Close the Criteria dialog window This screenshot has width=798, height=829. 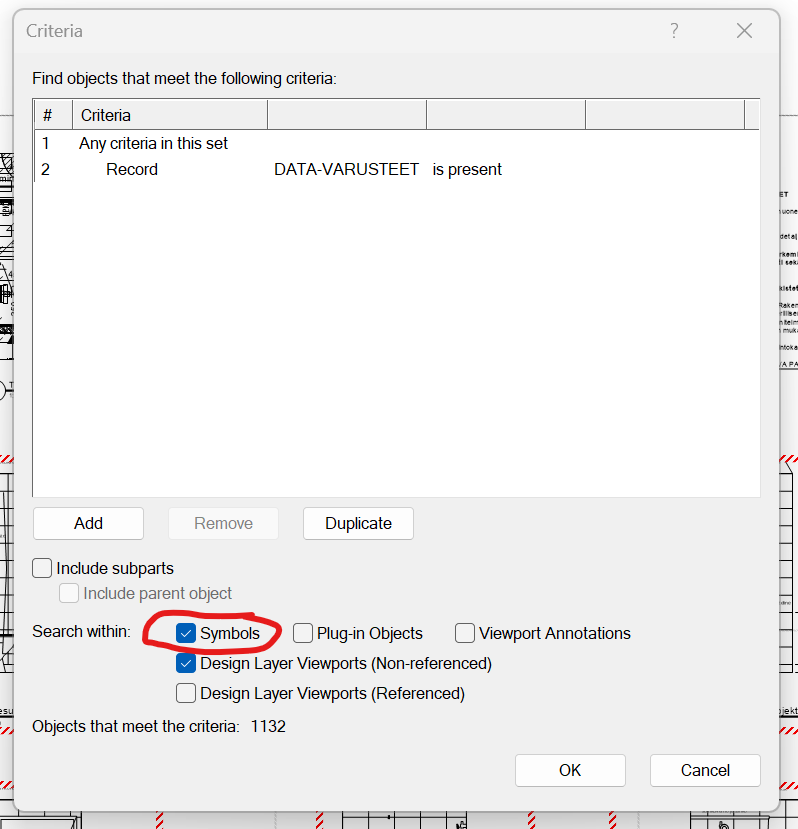[x=744, y=31]
